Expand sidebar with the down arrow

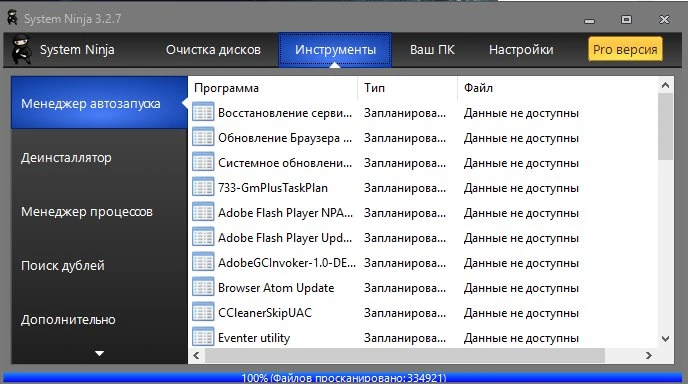click(100, 353)
